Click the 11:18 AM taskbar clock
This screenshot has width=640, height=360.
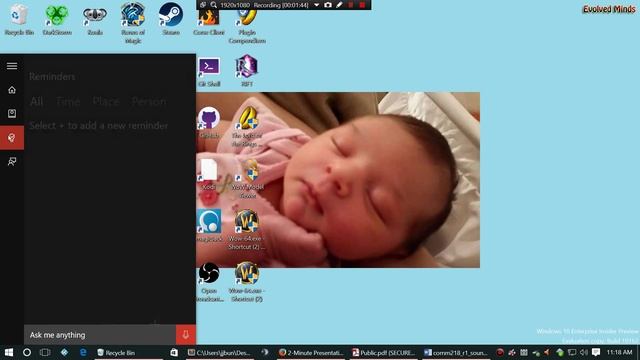619,352
